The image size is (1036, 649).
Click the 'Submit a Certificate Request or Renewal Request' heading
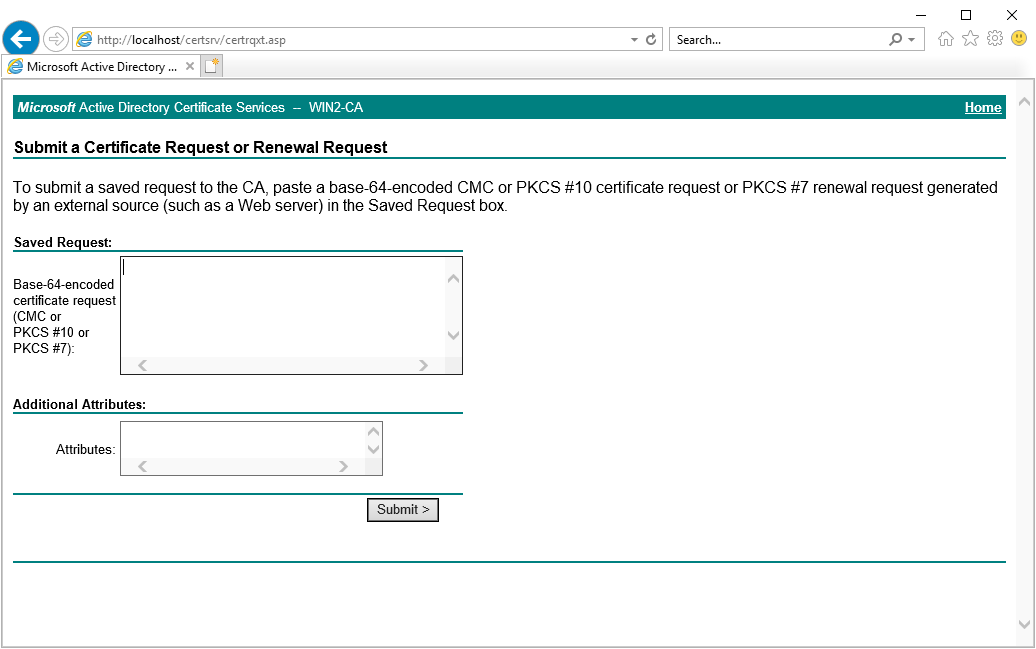(201, 147)
